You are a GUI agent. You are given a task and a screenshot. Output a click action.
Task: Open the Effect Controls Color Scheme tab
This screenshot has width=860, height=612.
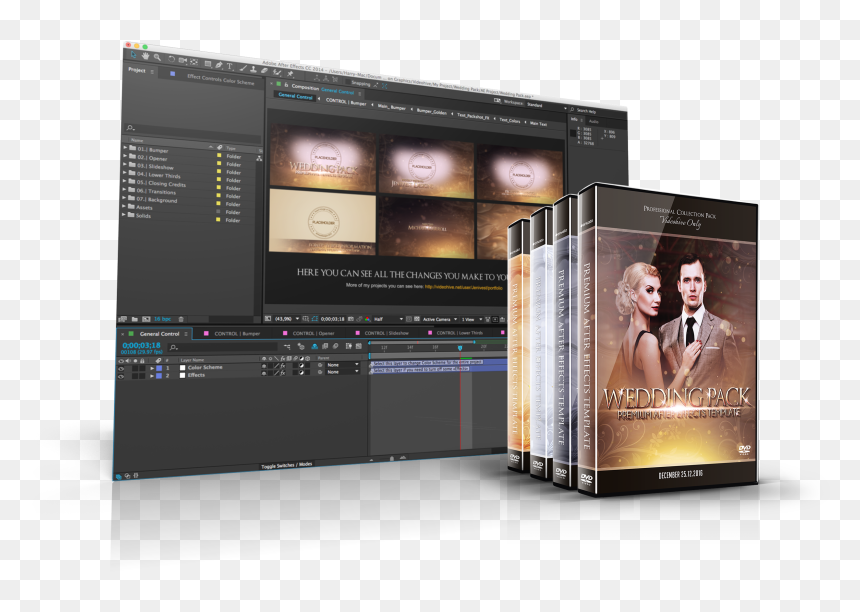pyautogui.click(x=220, y=80)
